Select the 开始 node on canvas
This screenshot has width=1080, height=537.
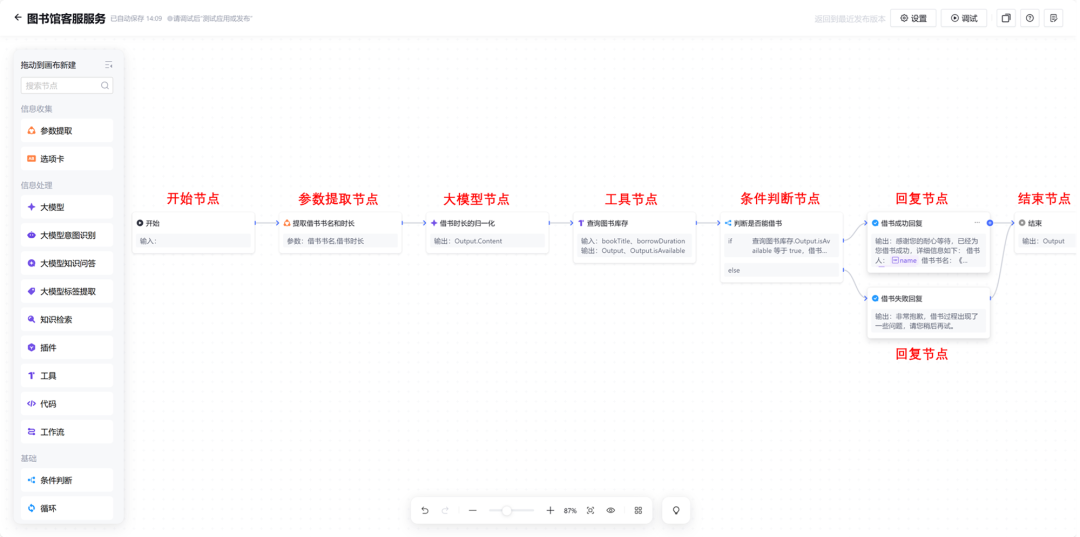coord(194,233)
